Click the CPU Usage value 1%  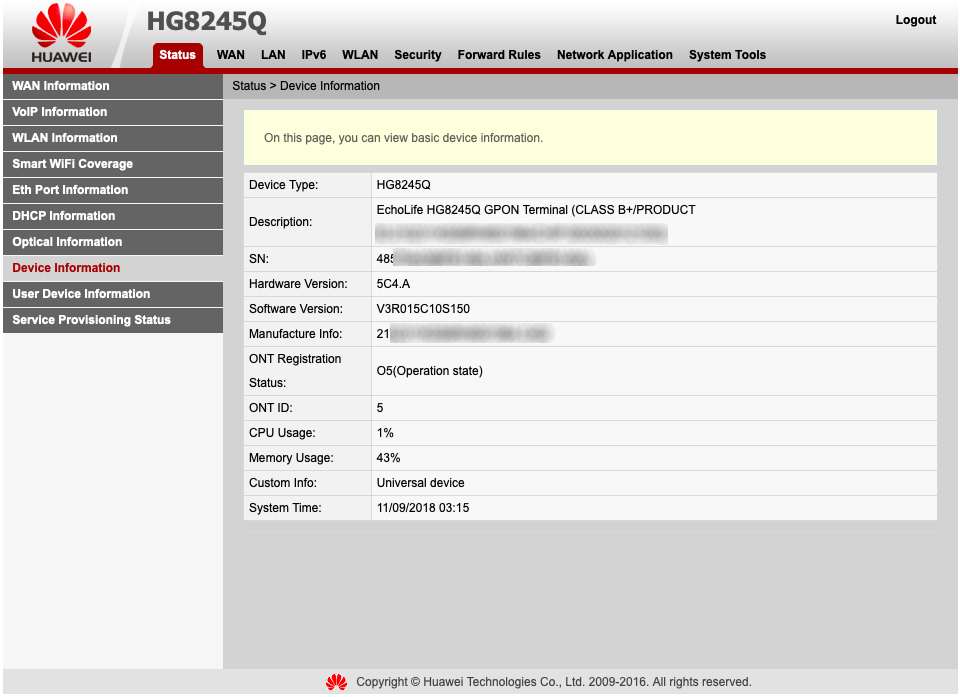pyautogui.click(x=385, y=433)
